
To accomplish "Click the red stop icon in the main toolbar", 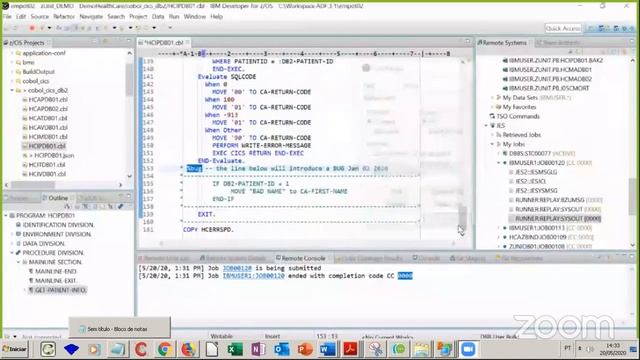I will pyautogui.click(x=31, y=28).
